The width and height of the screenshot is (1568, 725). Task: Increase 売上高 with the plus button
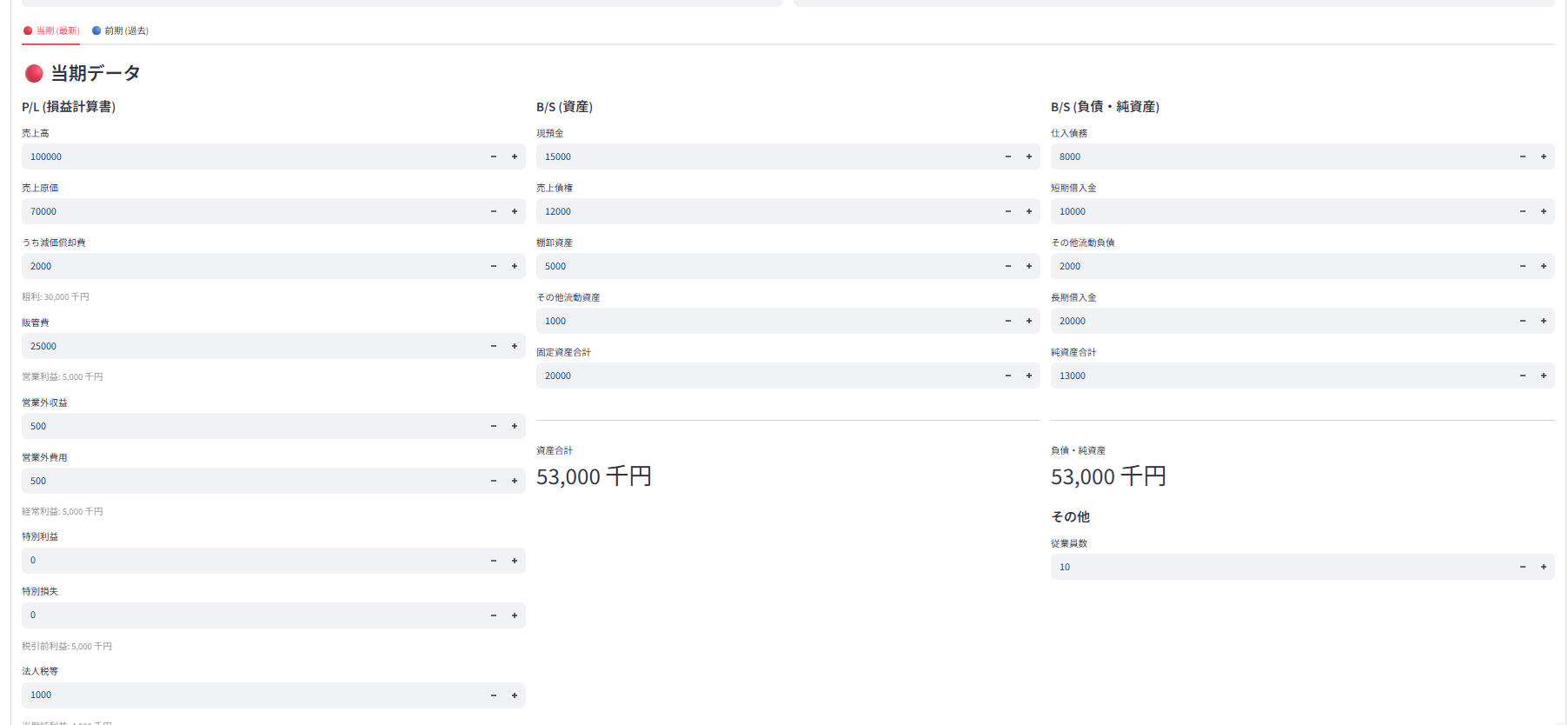515,156
